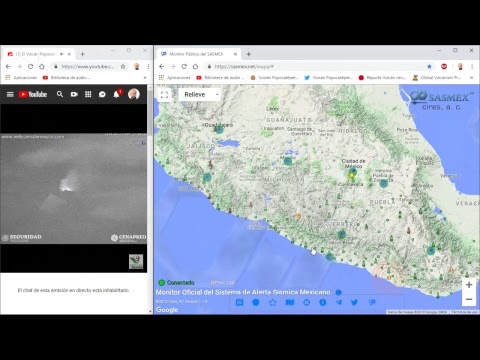Click the SASMEX logo icon in bottom toolbar

click(x=372, y=302)
